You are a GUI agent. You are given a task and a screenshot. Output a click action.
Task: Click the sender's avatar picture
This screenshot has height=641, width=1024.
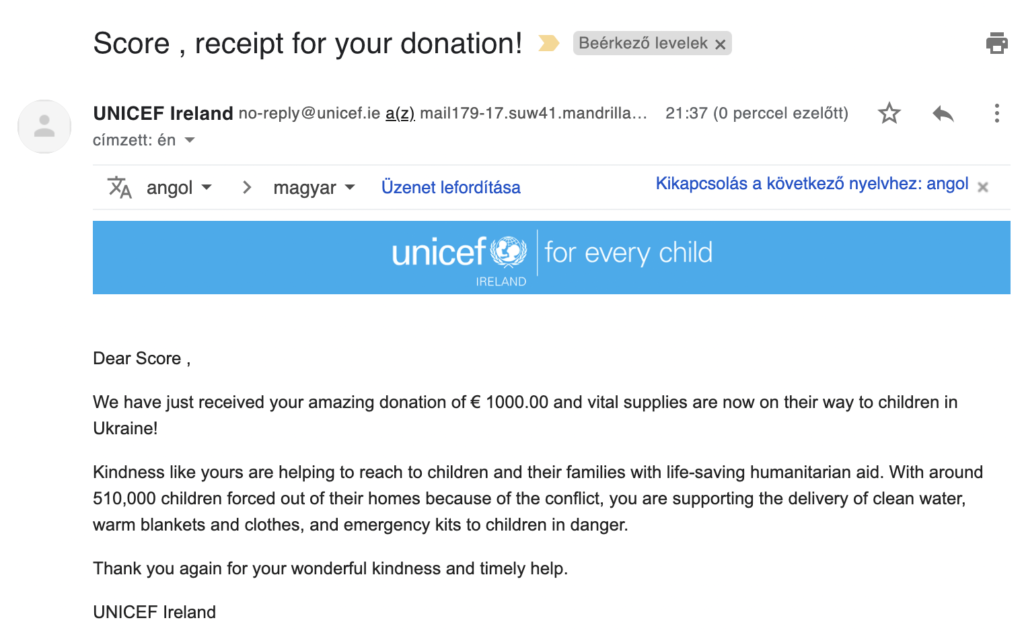pyautogui.click(x=44, y=127)
